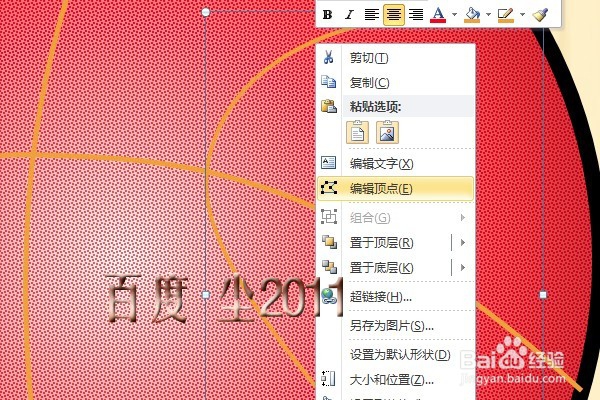Open 超链接(H)... dialog entry
This screenshot has width=600, height=400.
[x=381, y=297]
